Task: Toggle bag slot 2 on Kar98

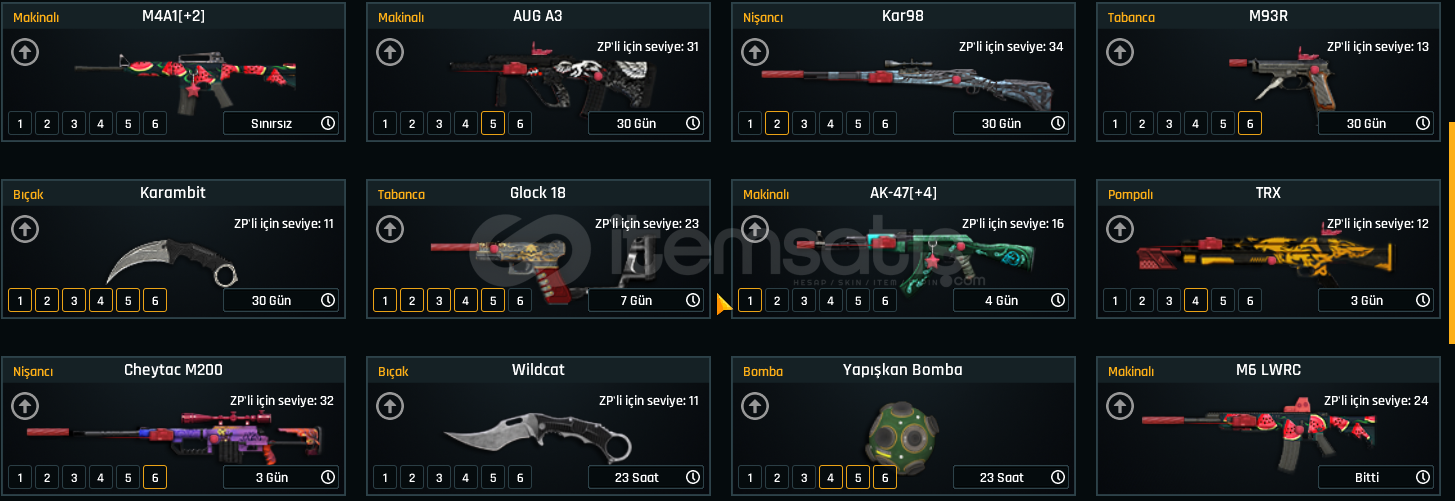Action: (776, 124)
